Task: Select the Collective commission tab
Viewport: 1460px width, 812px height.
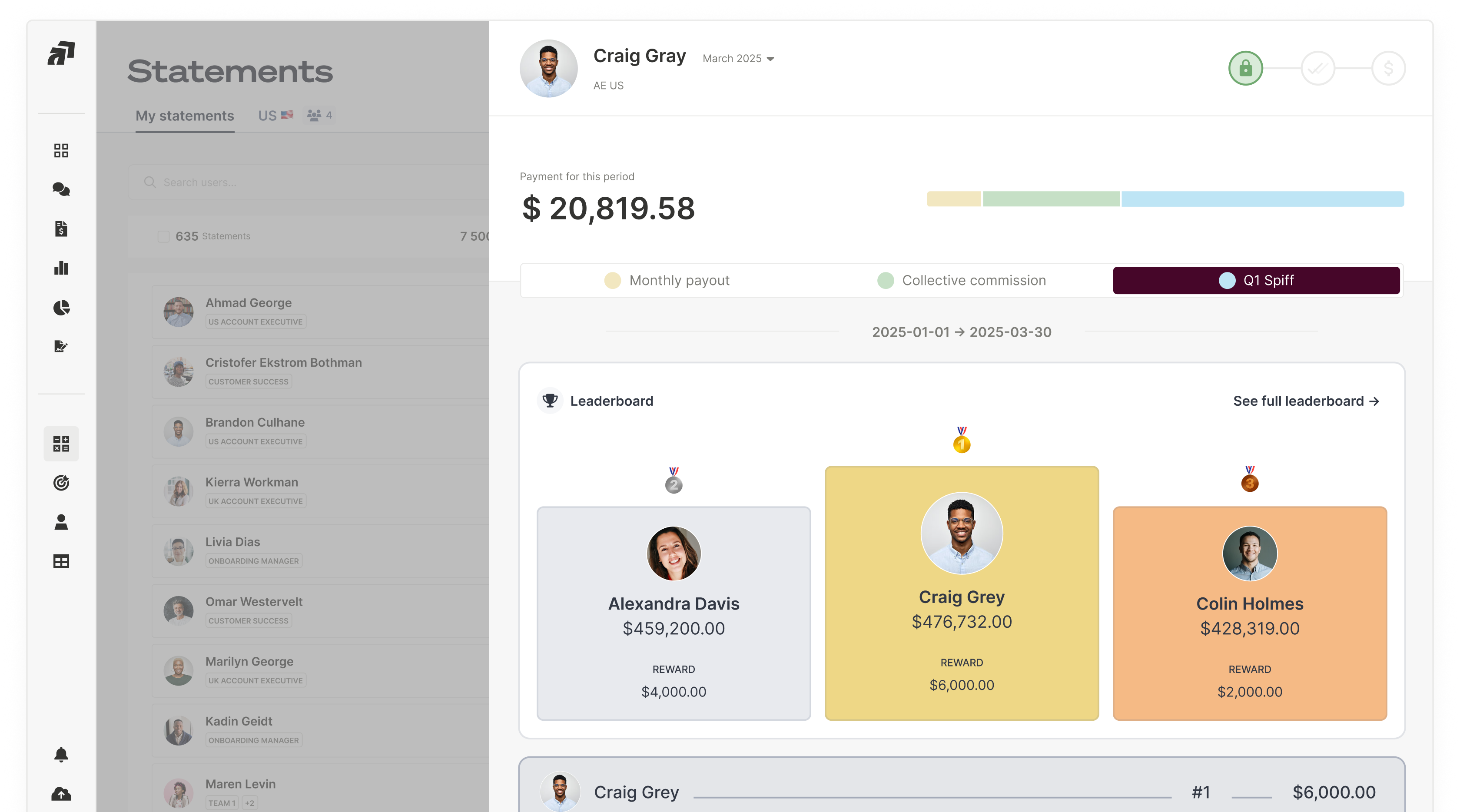Action: (961, 281)
